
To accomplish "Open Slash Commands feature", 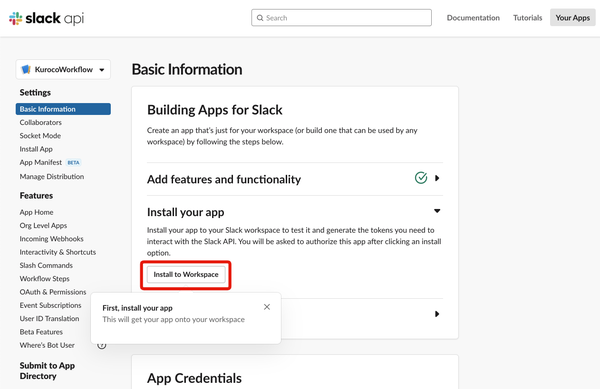I will pos(46,265).
